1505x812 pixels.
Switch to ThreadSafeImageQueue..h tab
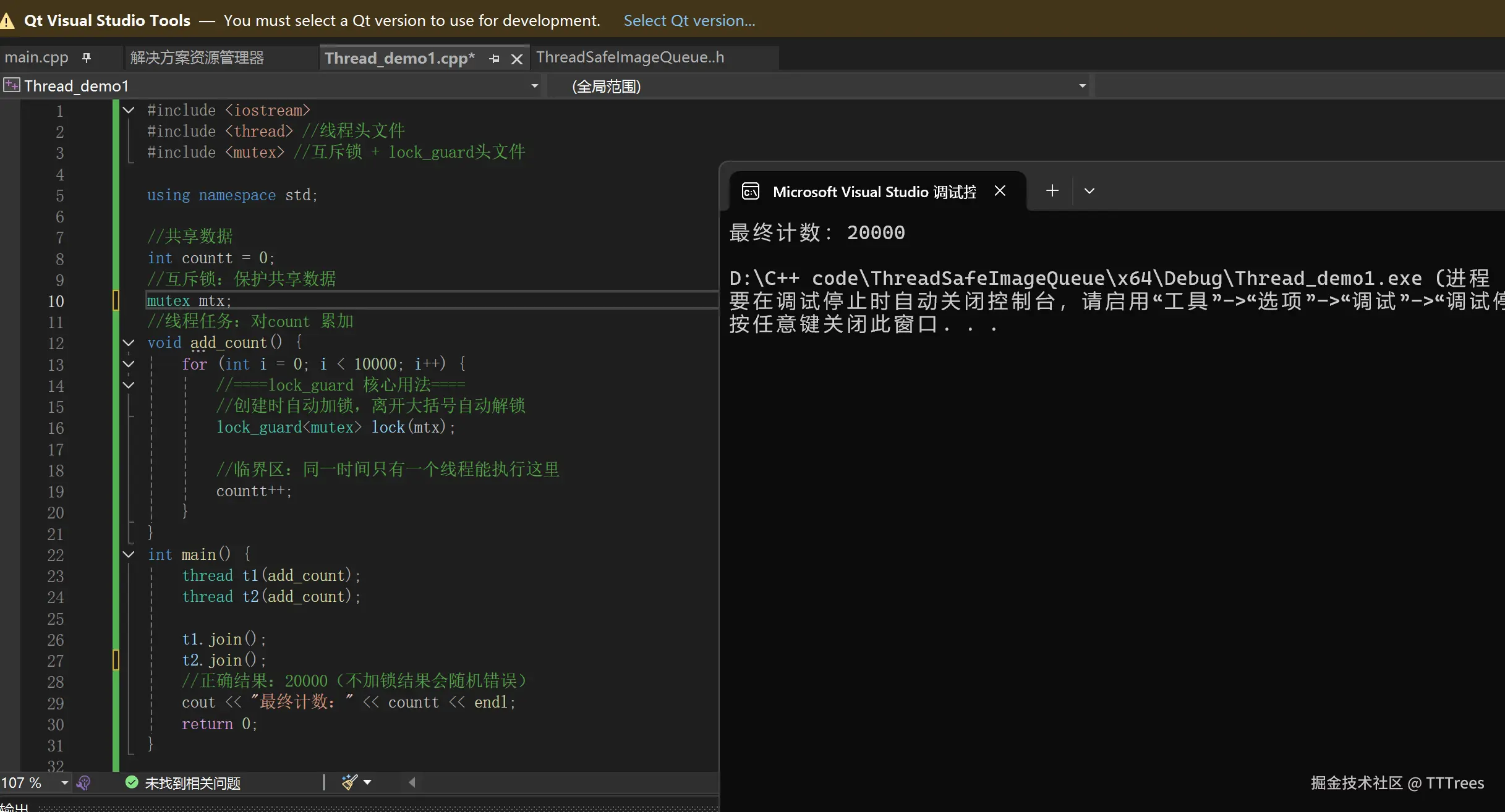click(630, 57)
